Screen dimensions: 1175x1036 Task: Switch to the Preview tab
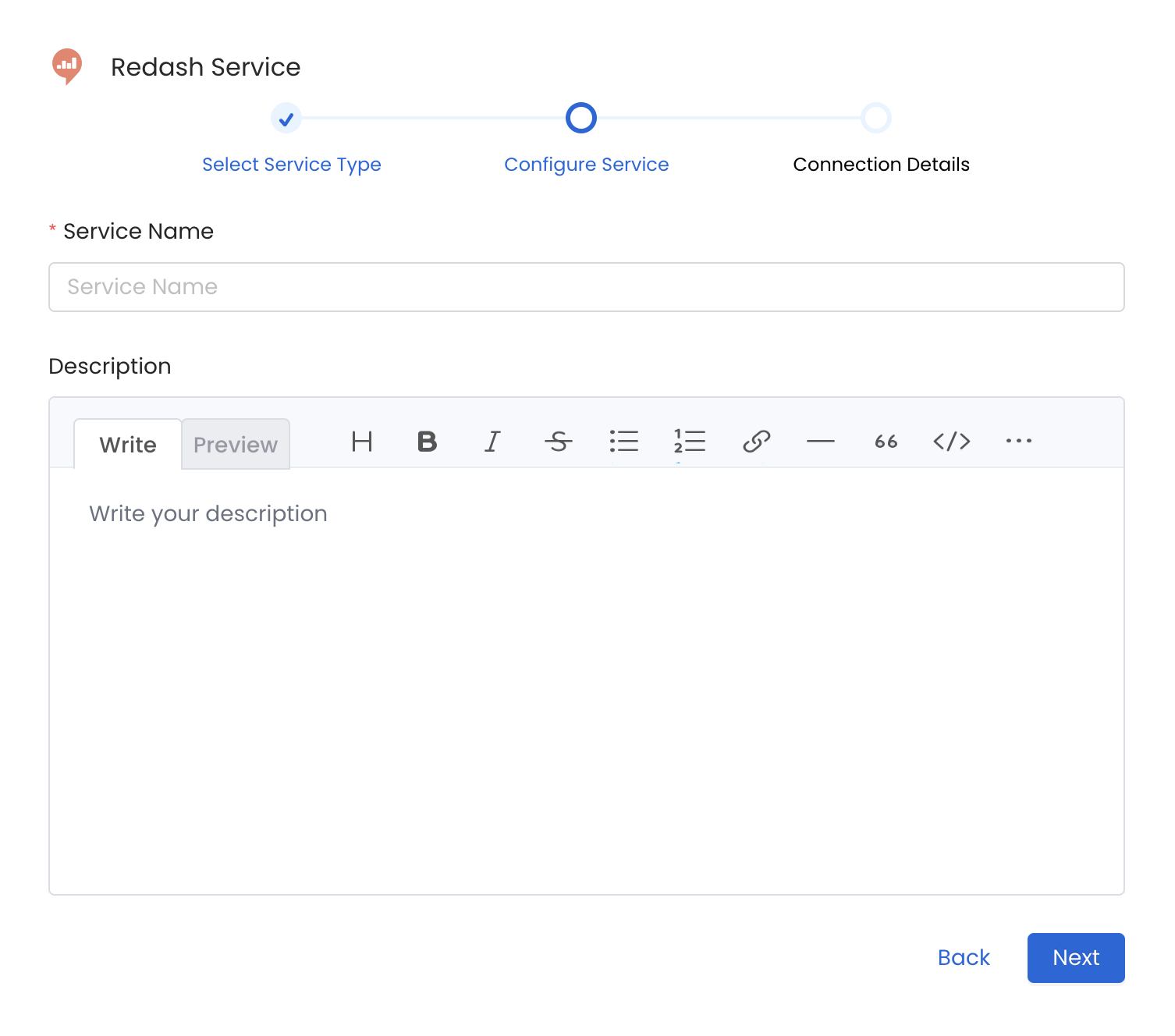click(235, 444)
